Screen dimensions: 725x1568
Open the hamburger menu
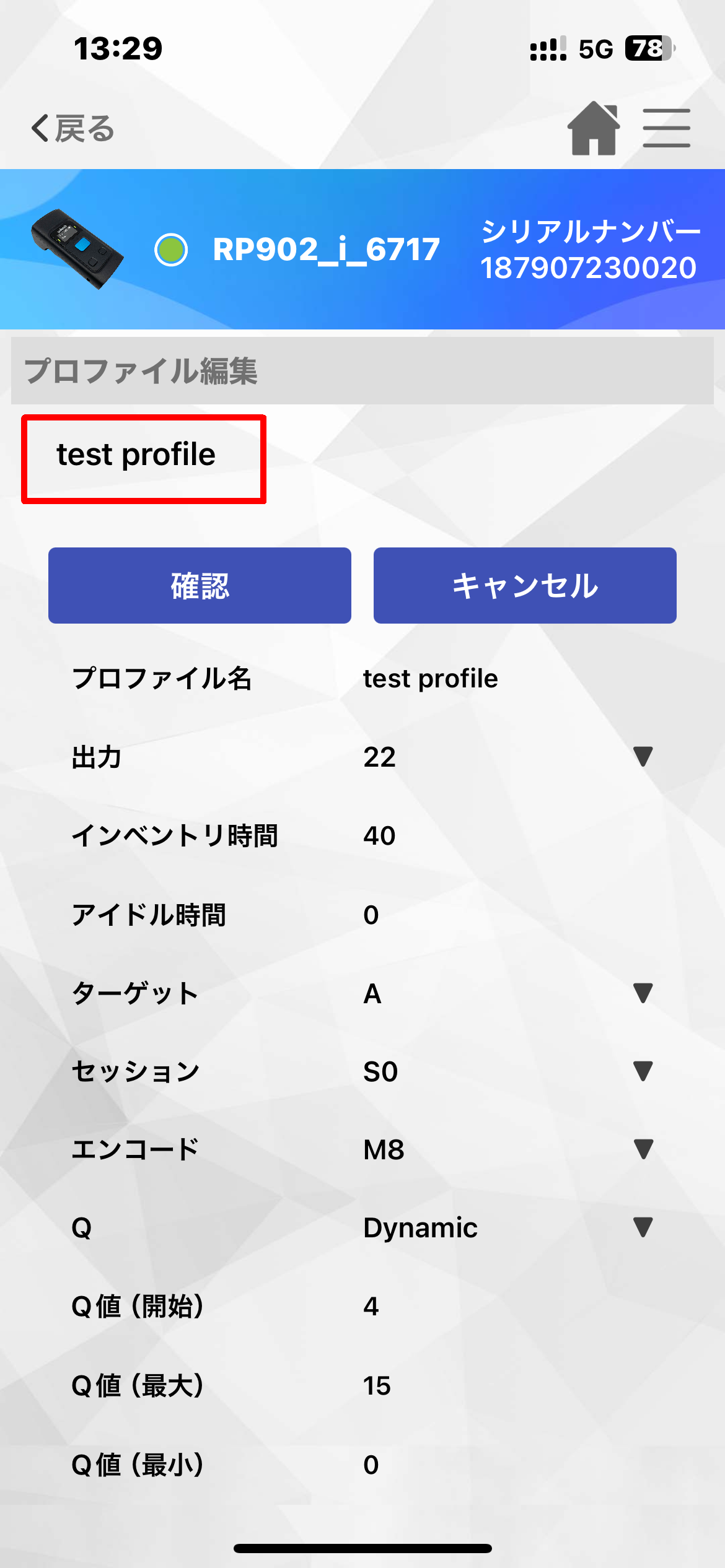click(666, 128)
